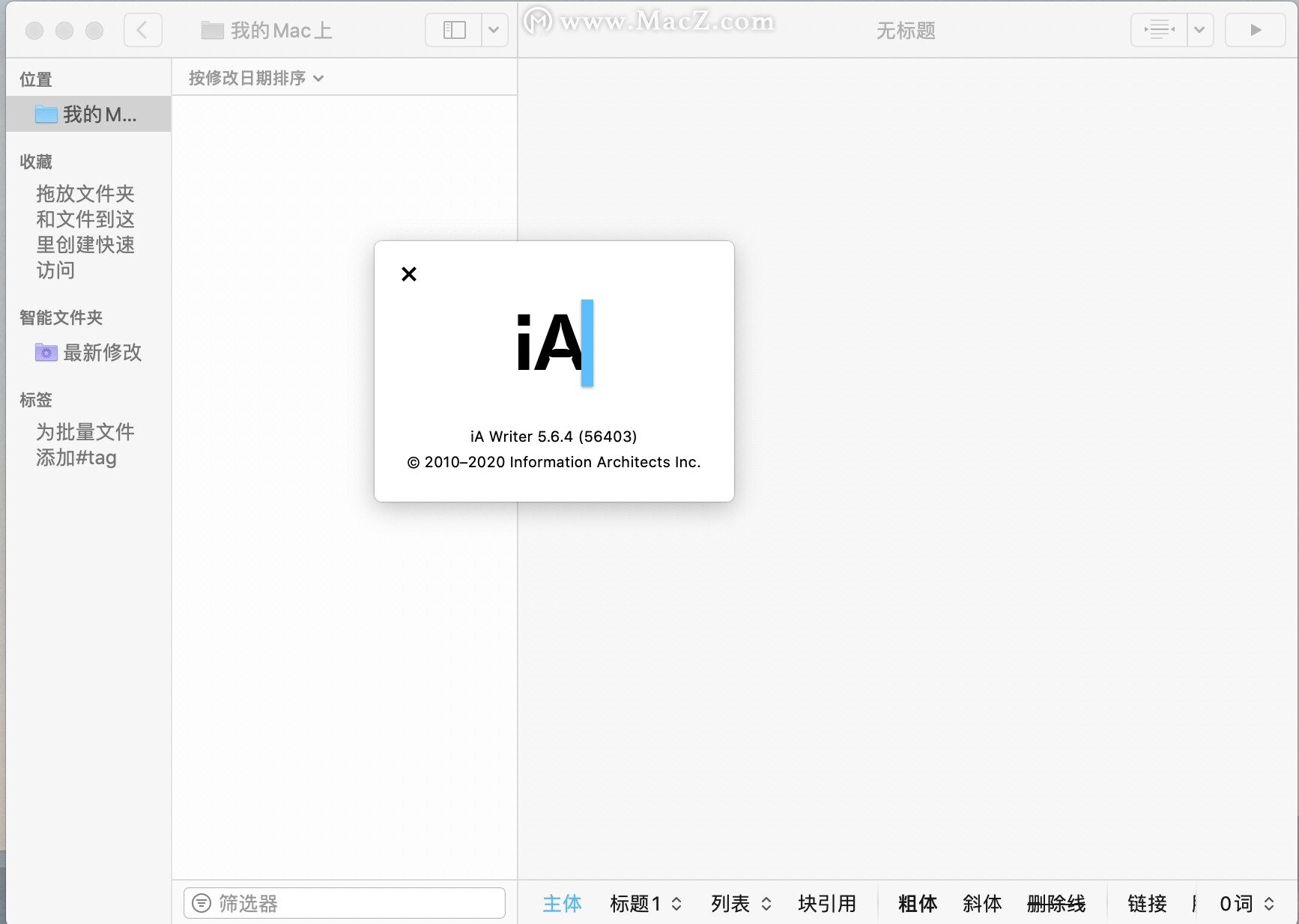The width and height of the screenshot is (1299, 924).
Task: Click the 我的Mac上 folder title
Action: point(281,31)
